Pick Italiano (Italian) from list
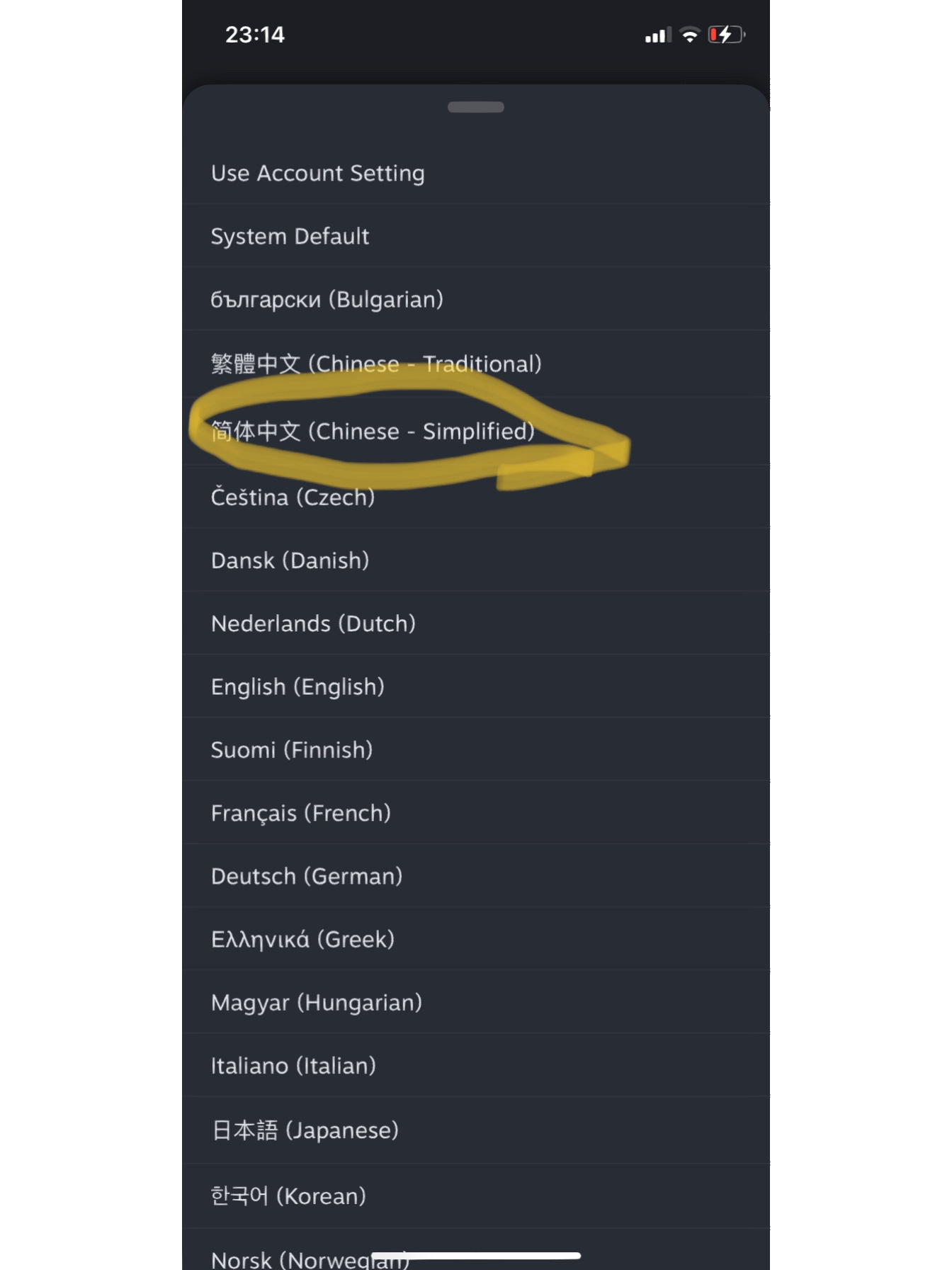The width and height of the screenshot is (952, 1270). (476, 1065)
